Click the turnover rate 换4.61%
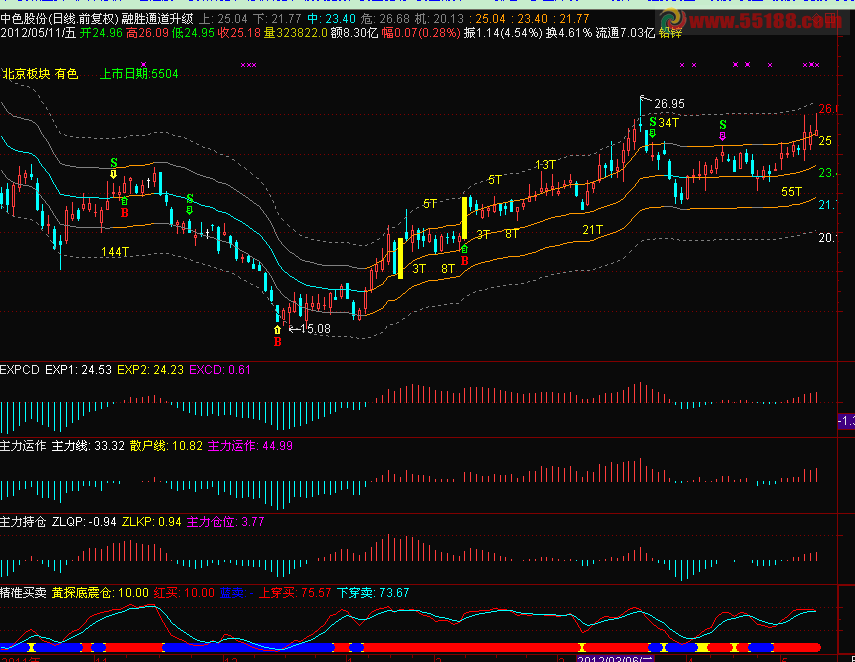Image resolution: width=855 pixels, height=662 pixels. (x=569, y=33)
